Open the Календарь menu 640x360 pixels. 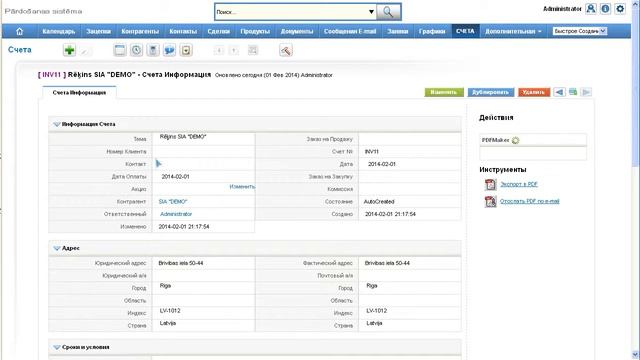tap(59, 31)
